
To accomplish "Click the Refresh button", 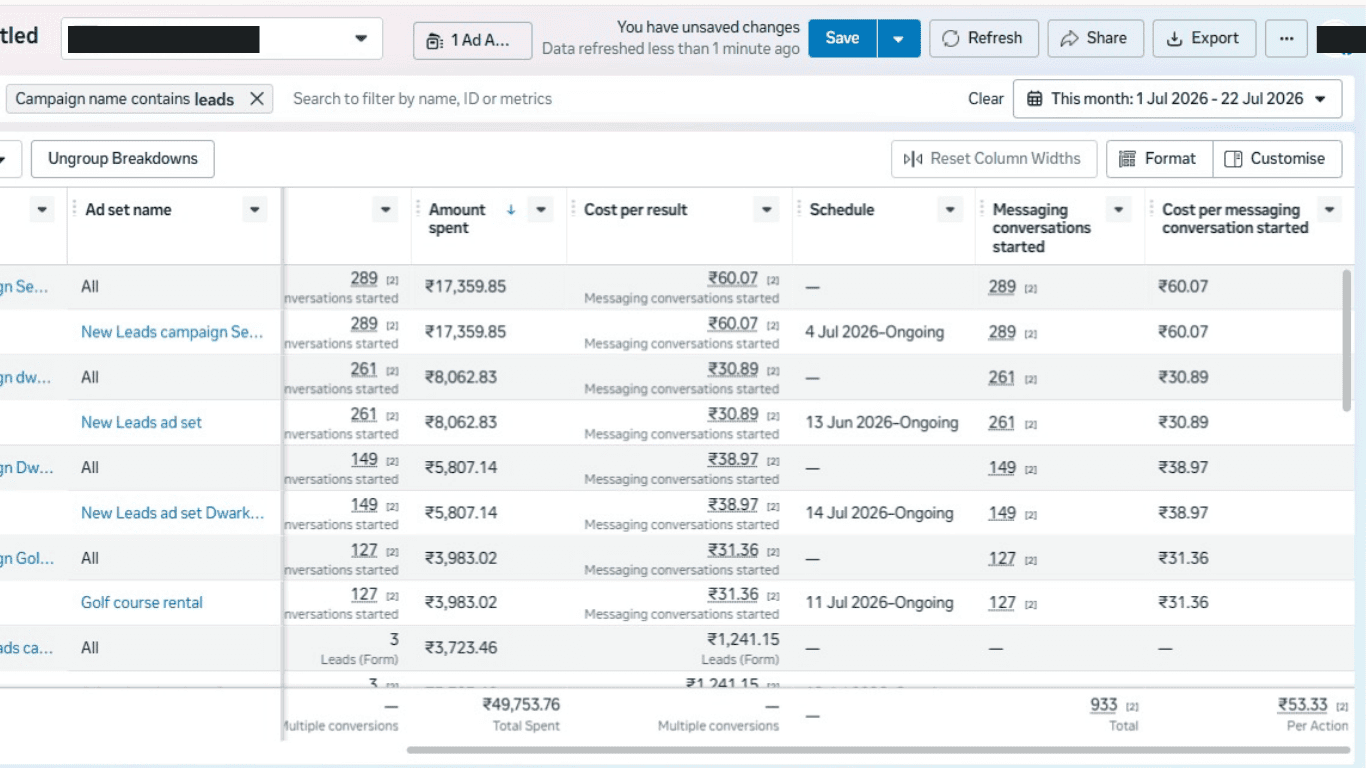I will pos(983,38).
